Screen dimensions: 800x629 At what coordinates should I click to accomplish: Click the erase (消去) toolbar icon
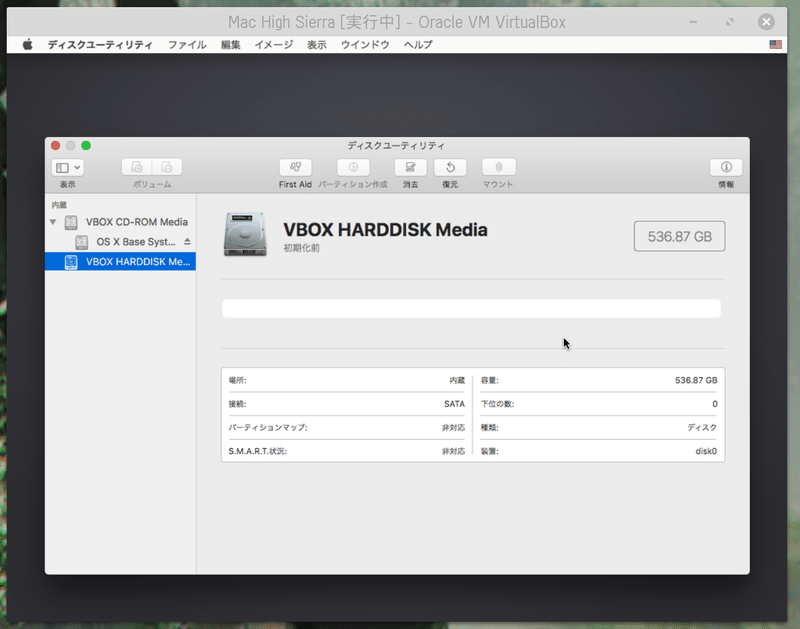click(x=410, y=167)
